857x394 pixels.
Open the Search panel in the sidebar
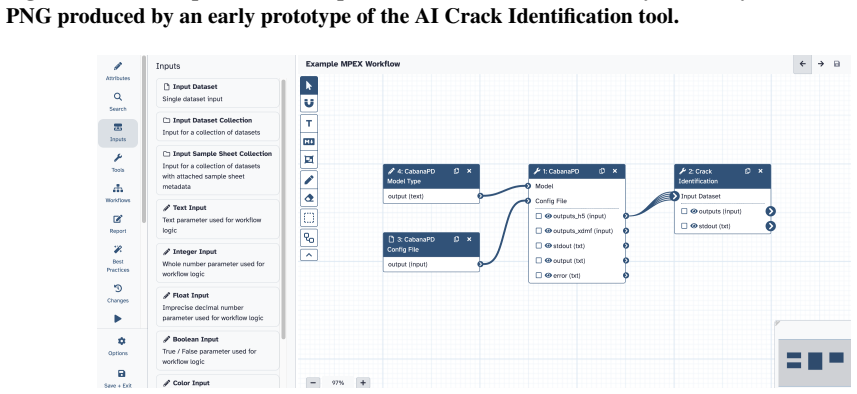[118, 102]
